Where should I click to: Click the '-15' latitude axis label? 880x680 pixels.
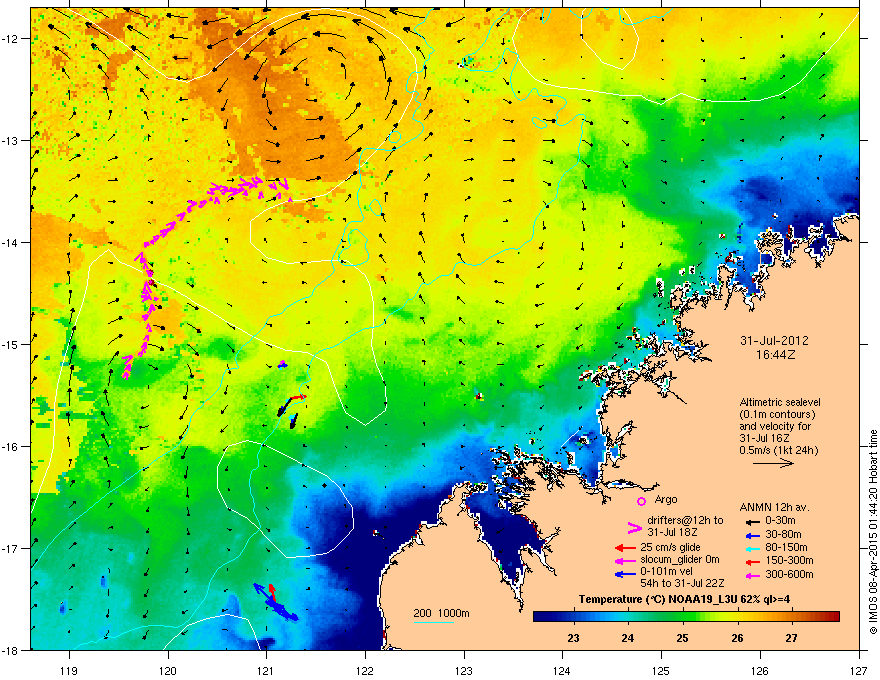click(x=11, y=344)
